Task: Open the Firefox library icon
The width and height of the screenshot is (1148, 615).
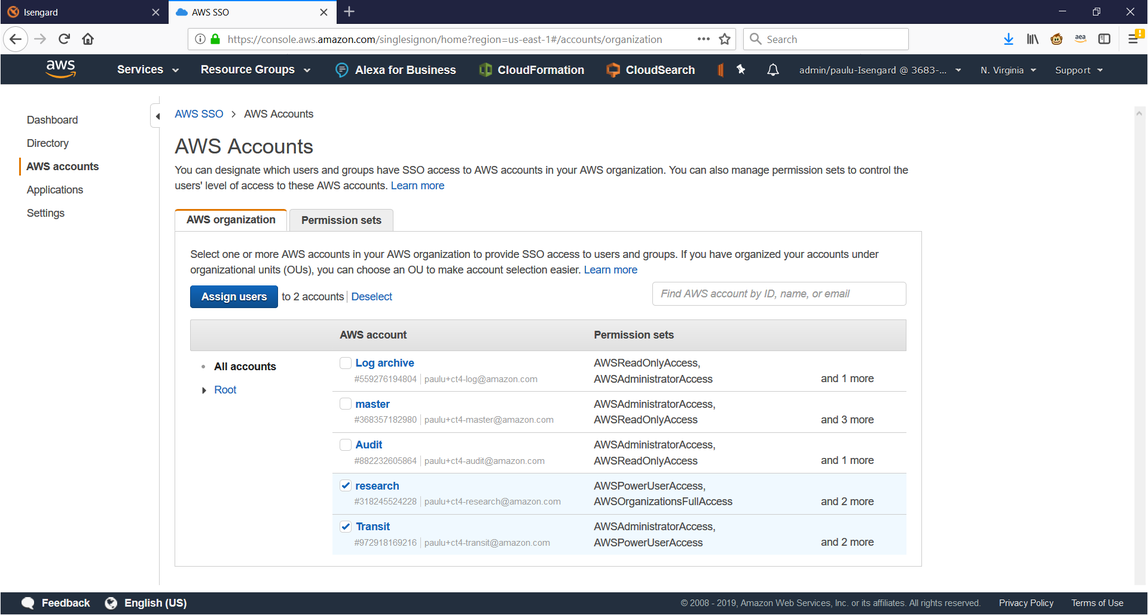Action: (1032, 39)
